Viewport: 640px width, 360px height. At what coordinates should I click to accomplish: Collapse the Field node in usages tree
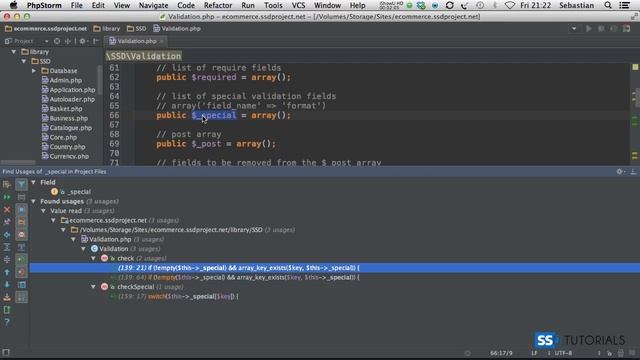pos(33,182)
